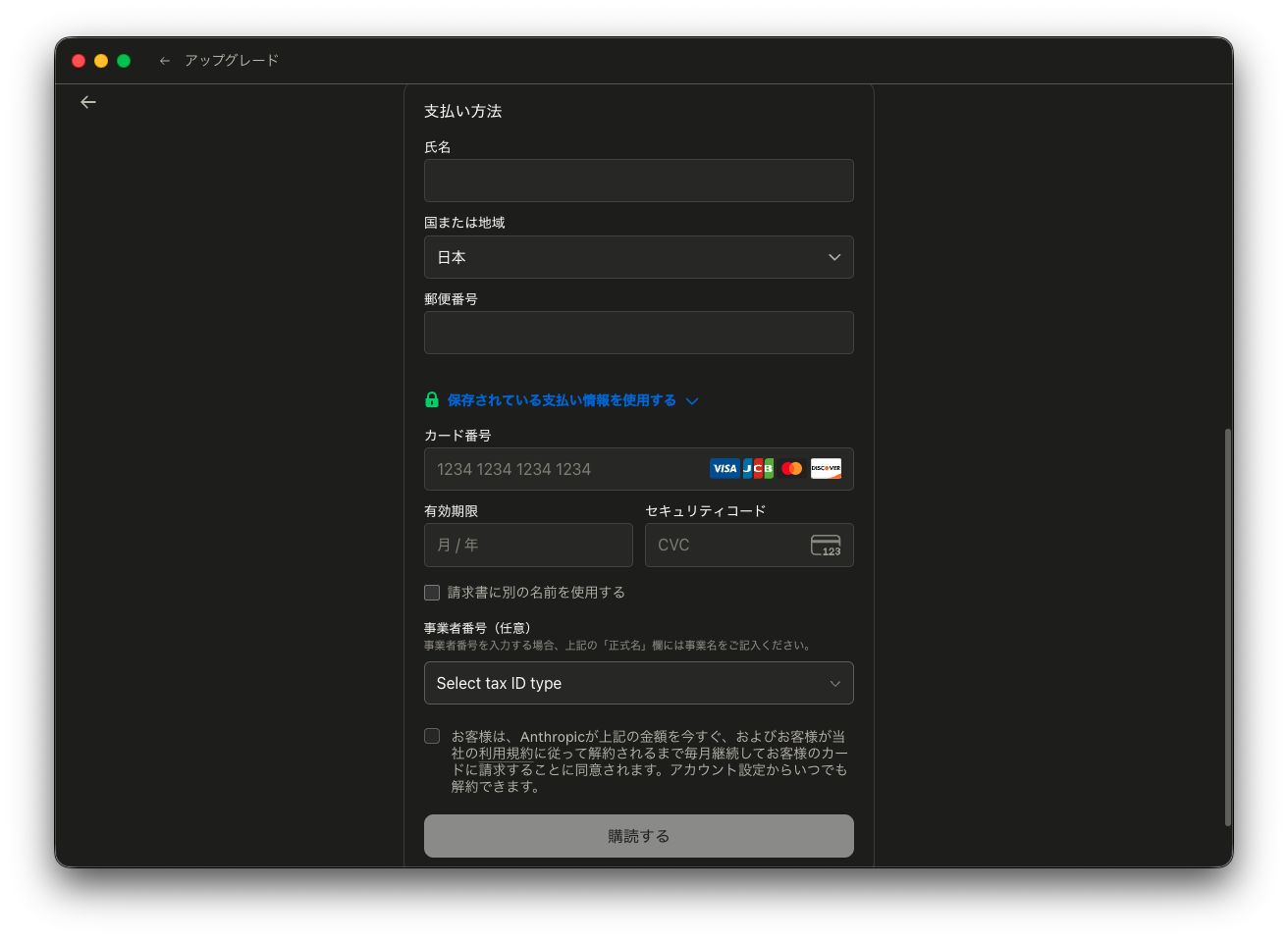Click the 有効期限 月 / 年 field
The image size is (1288, 940).
tap(528, 545)
